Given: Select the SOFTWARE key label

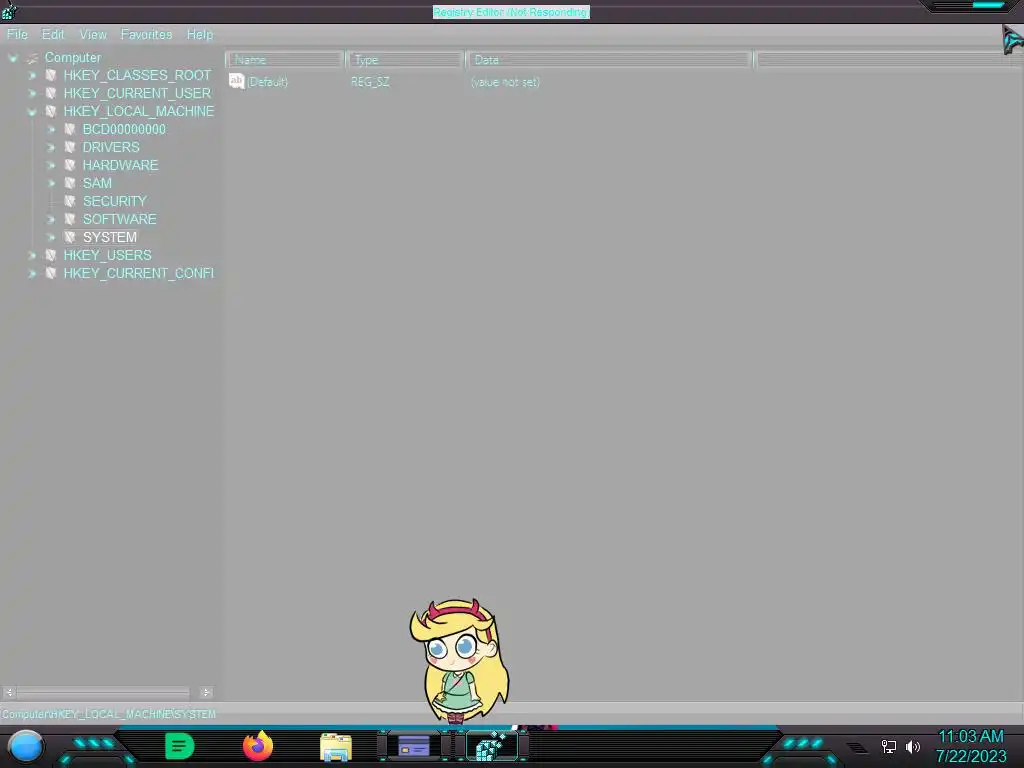Looking at the screenshot, I should 120,219.
